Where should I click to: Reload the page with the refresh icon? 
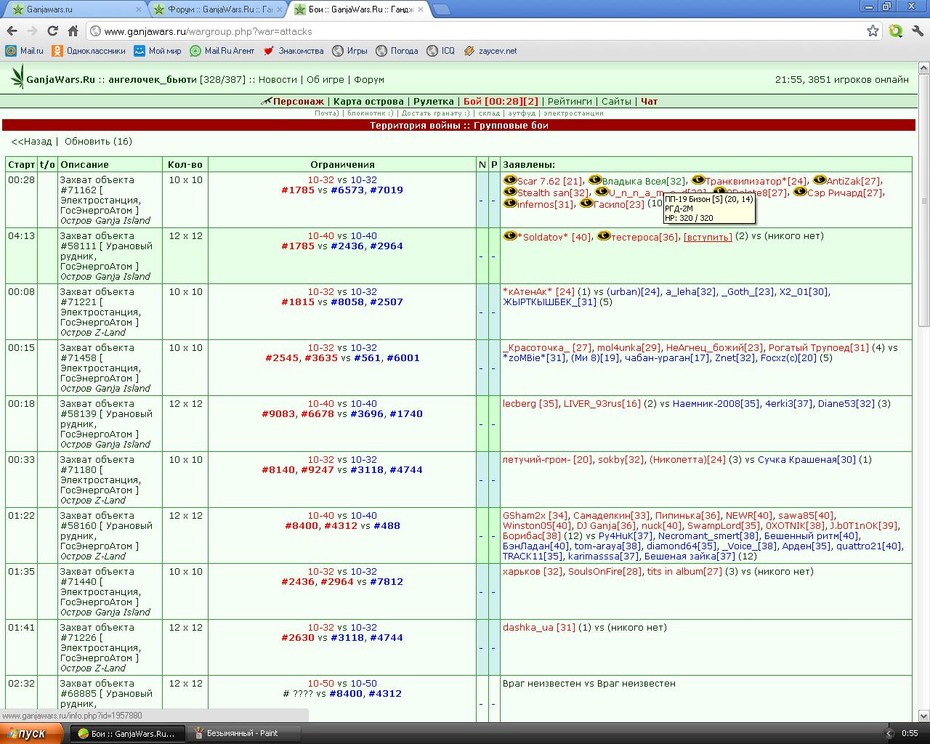[53, 31]
